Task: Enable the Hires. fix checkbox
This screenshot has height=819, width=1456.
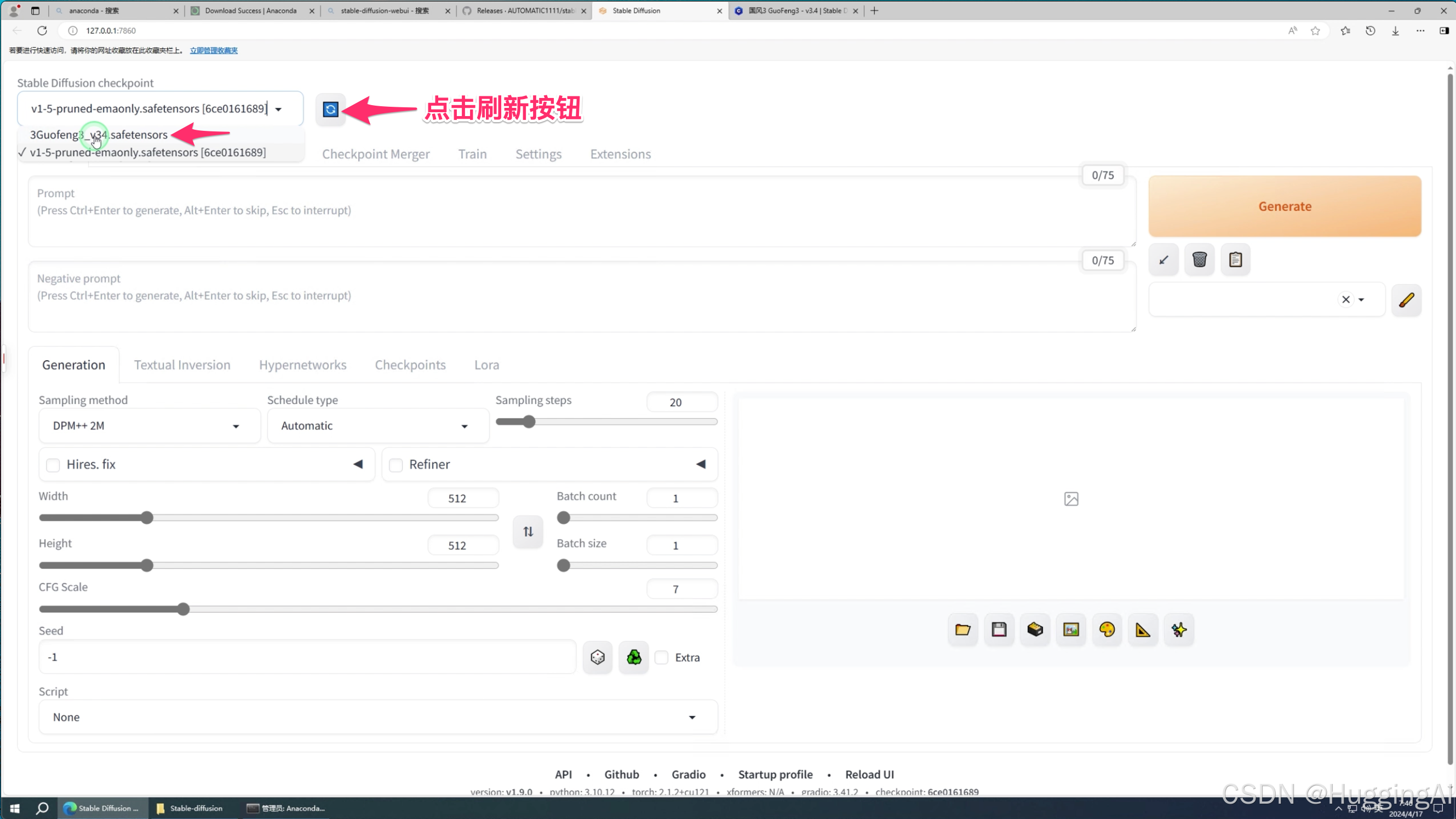Action: (53, 465)
